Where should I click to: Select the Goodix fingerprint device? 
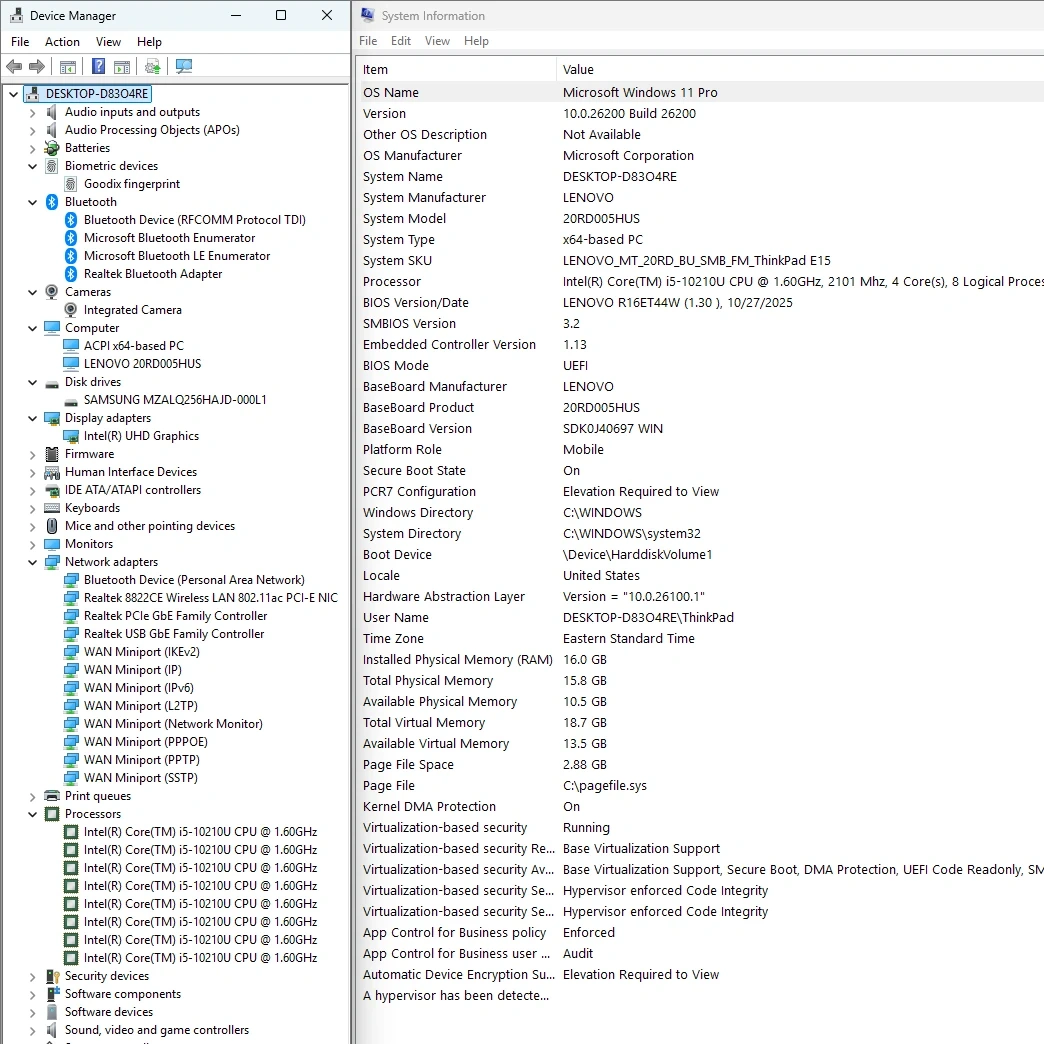point(131,184)
